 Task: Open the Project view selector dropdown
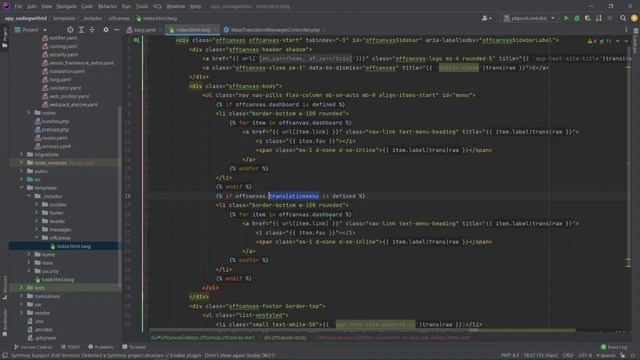[31, 30]
